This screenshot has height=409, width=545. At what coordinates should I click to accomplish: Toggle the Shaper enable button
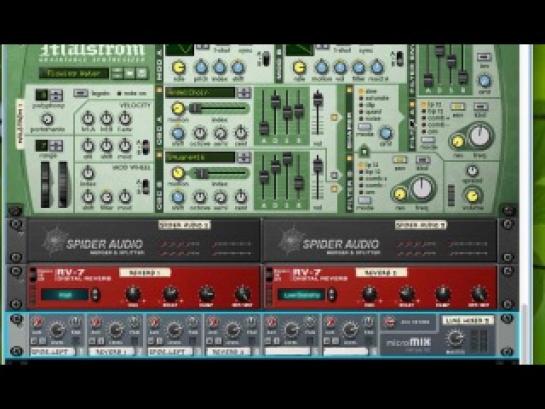349,90
